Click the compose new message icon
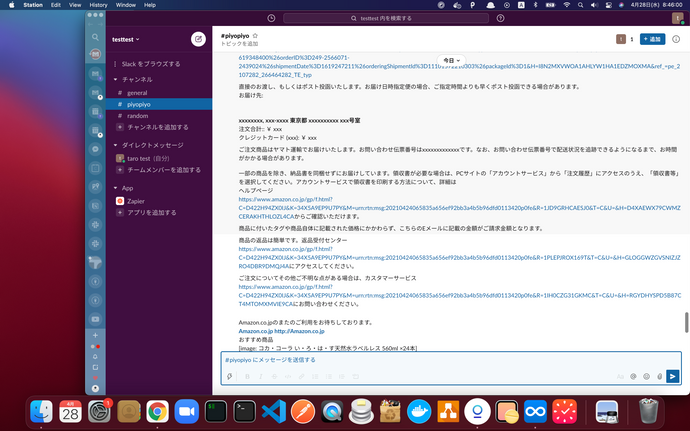 coord(198,39)
